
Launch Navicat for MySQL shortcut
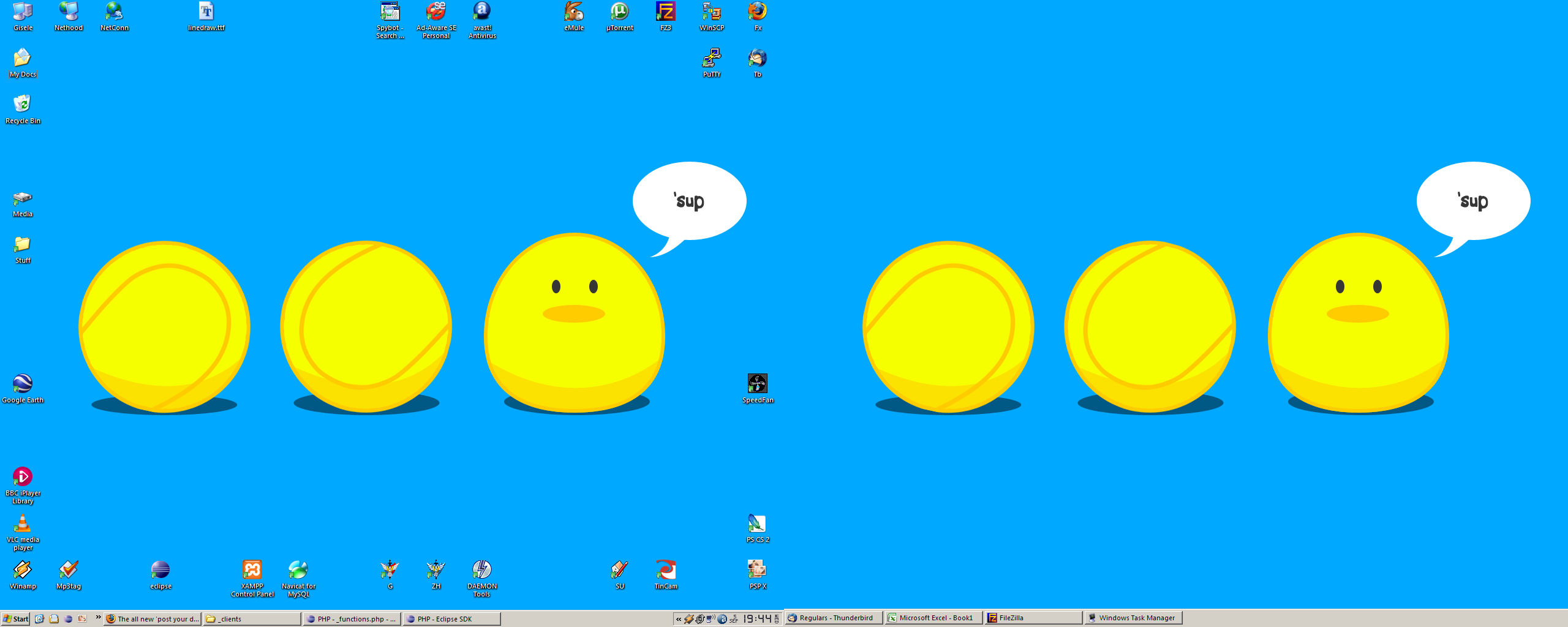point(298,579)
